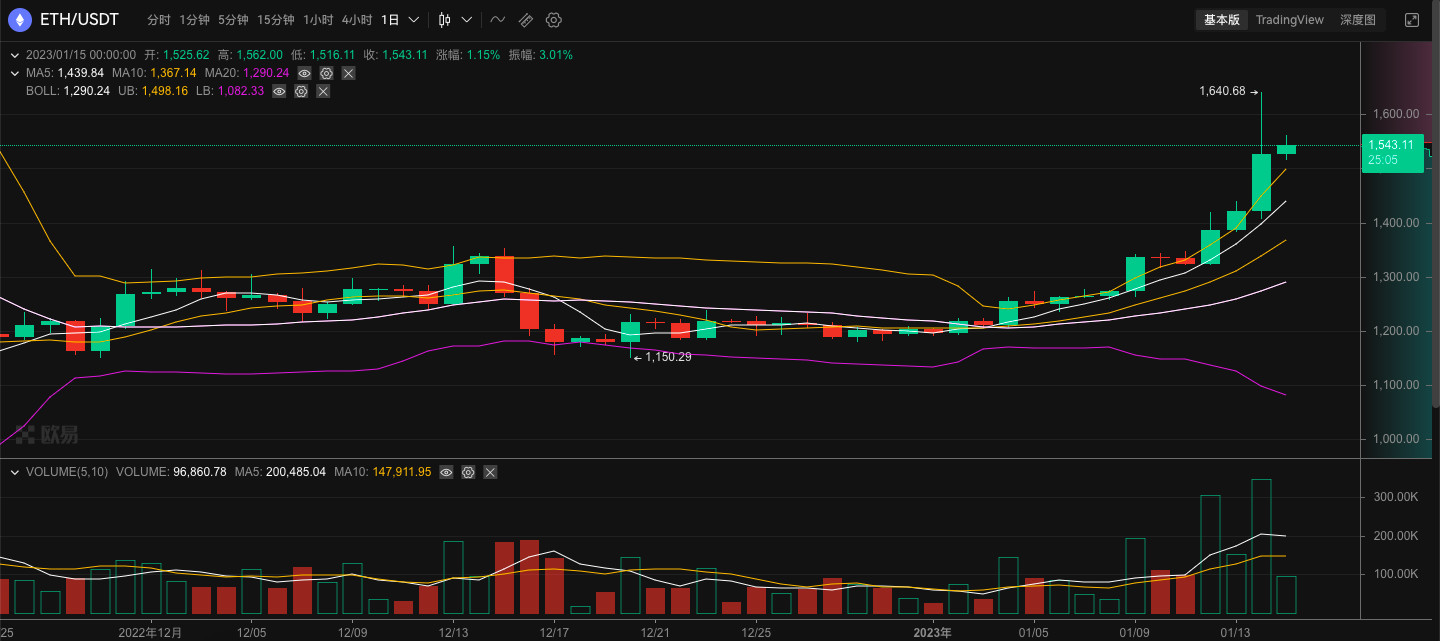Switch to the TradingView tab
This screenshot has height=641, width=1440.
click(x=1289, y=20)
